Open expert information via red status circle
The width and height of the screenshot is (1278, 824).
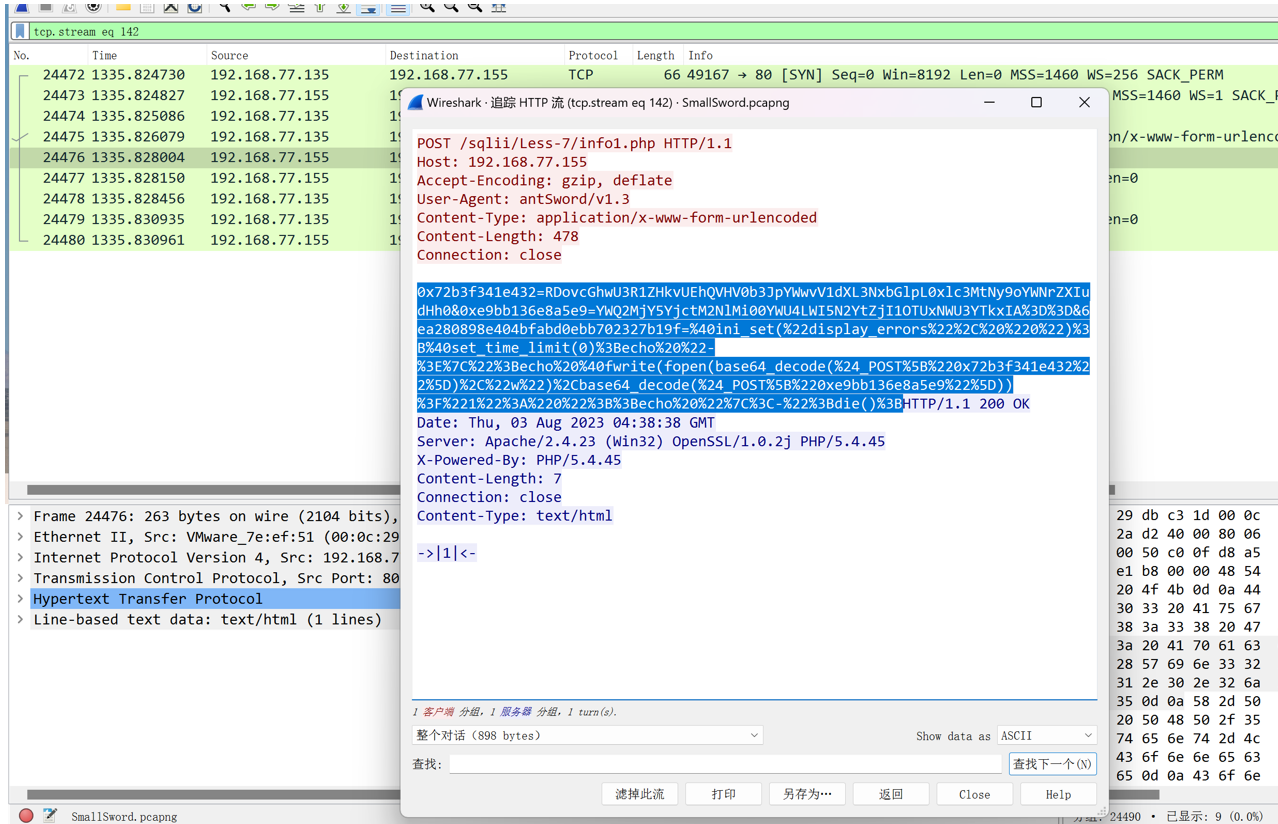[26, 815]
